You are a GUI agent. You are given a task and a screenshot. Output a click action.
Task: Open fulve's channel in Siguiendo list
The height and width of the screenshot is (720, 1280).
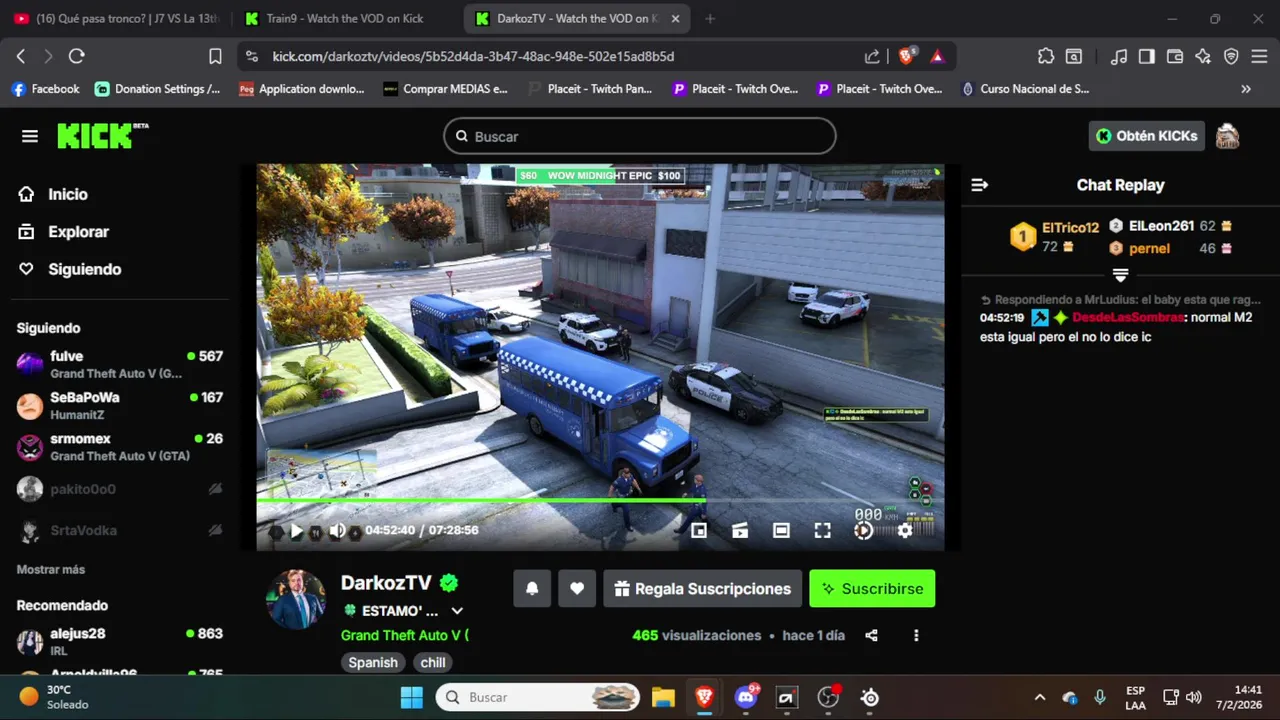coord(120,364)
